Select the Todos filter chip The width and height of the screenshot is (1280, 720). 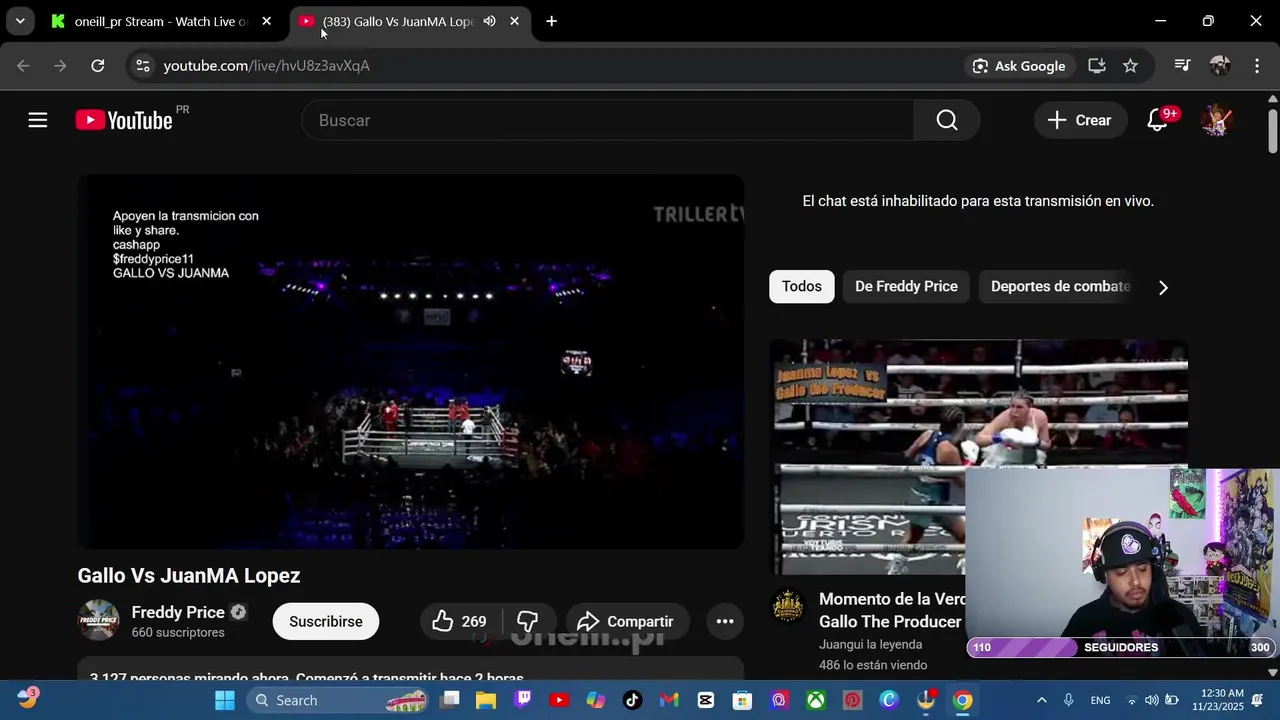(x=801, y=286)
